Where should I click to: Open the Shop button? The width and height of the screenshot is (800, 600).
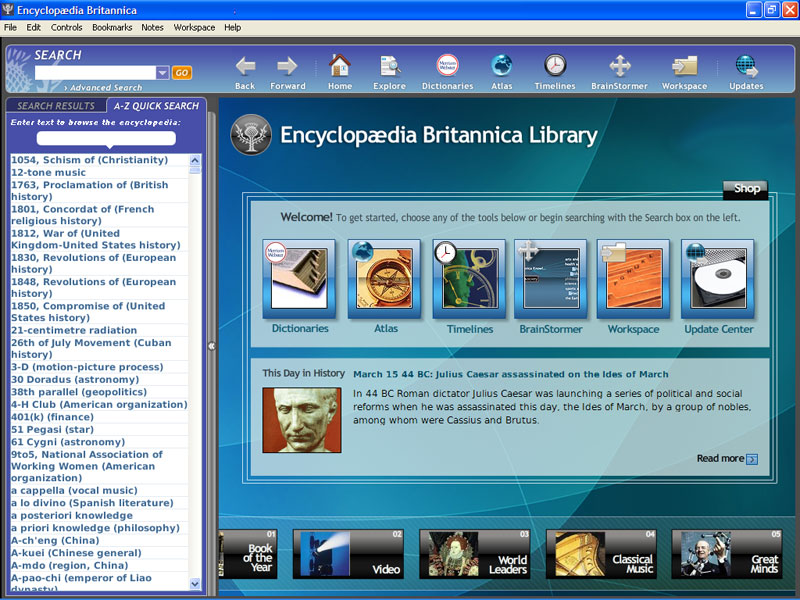coord(745,189)
